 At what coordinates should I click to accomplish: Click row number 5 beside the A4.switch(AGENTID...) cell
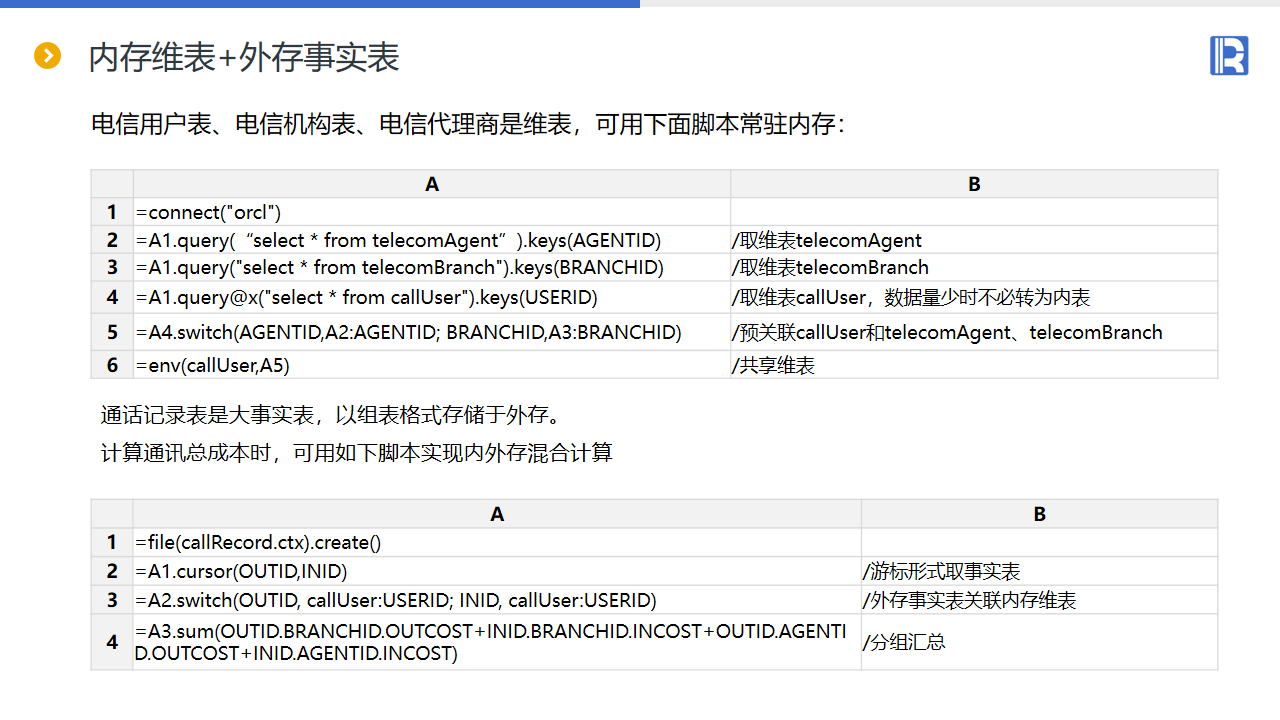tap(112, 332)
